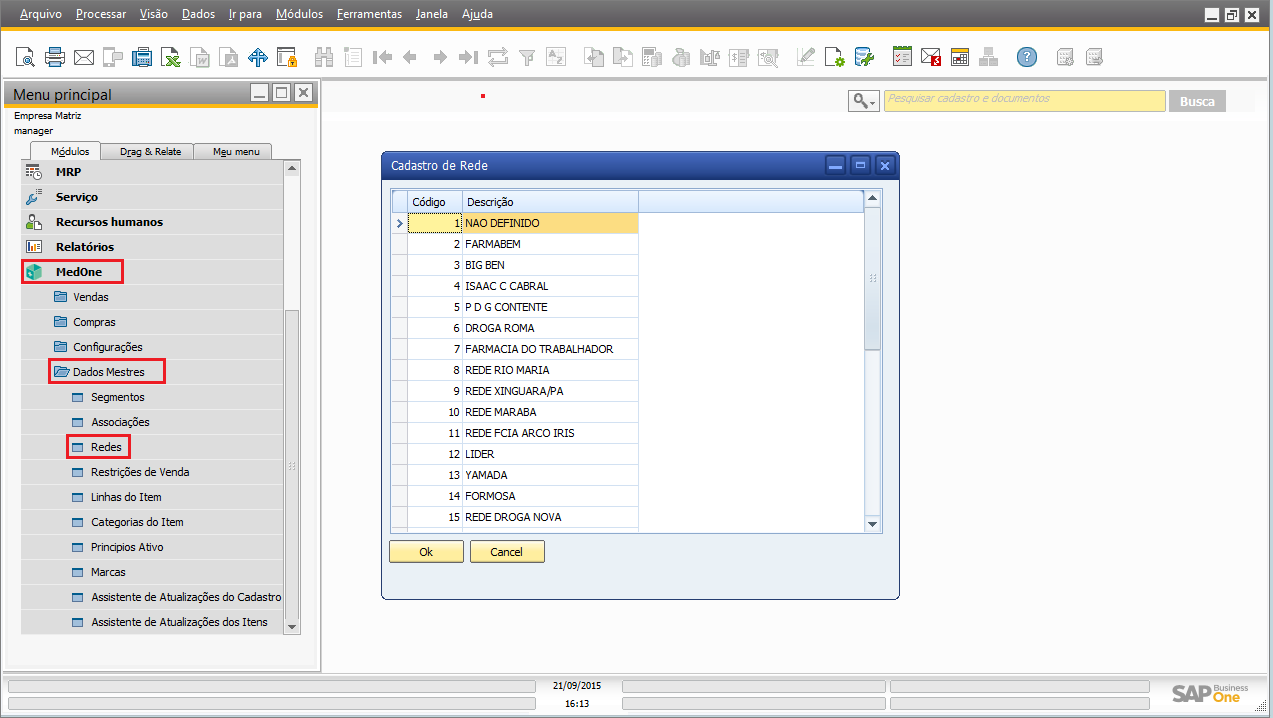Click the main menu scrollbar down arrow
Screen dimensions: 1273x718
(292, 625)
